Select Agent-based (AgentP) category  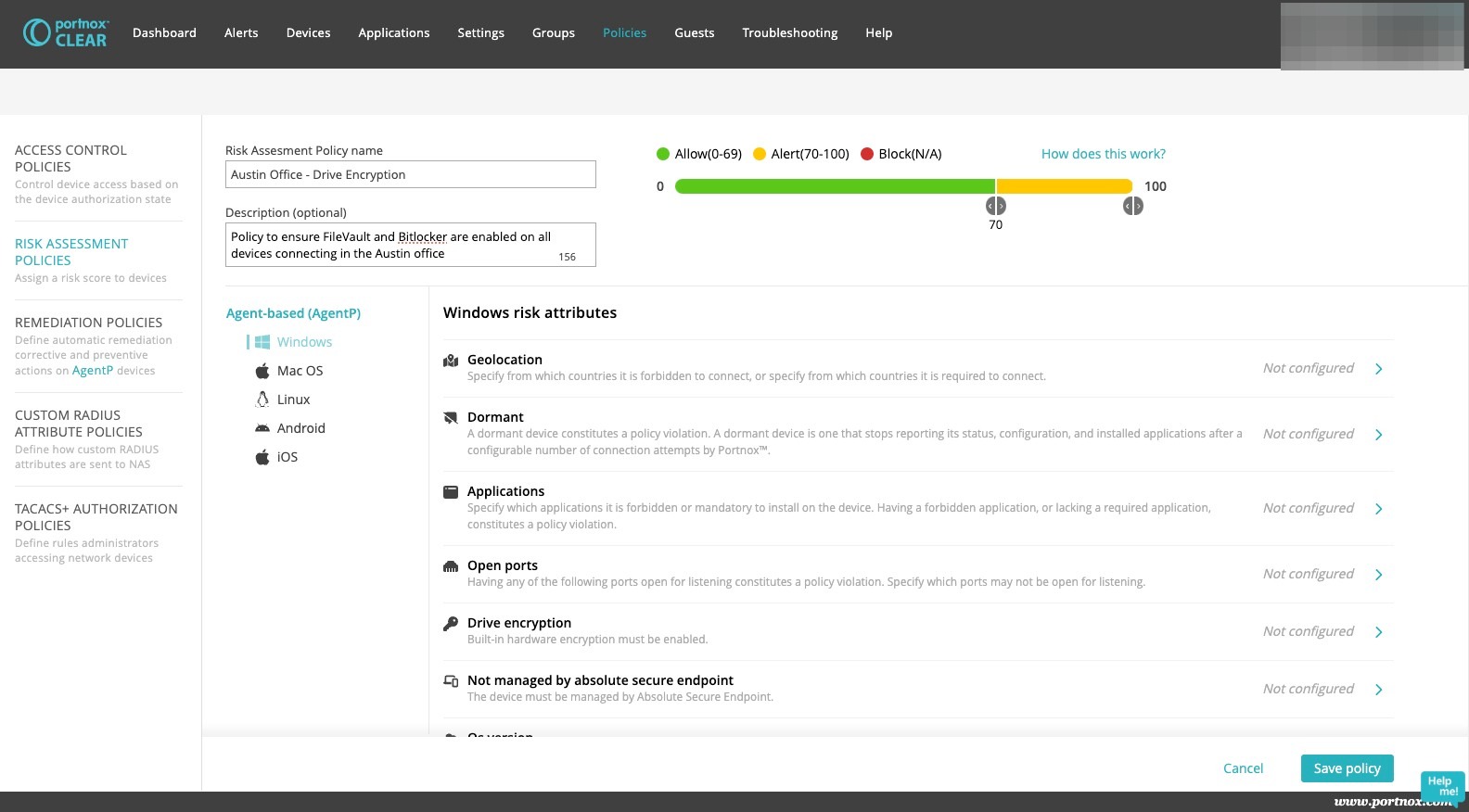click(293, 313)
